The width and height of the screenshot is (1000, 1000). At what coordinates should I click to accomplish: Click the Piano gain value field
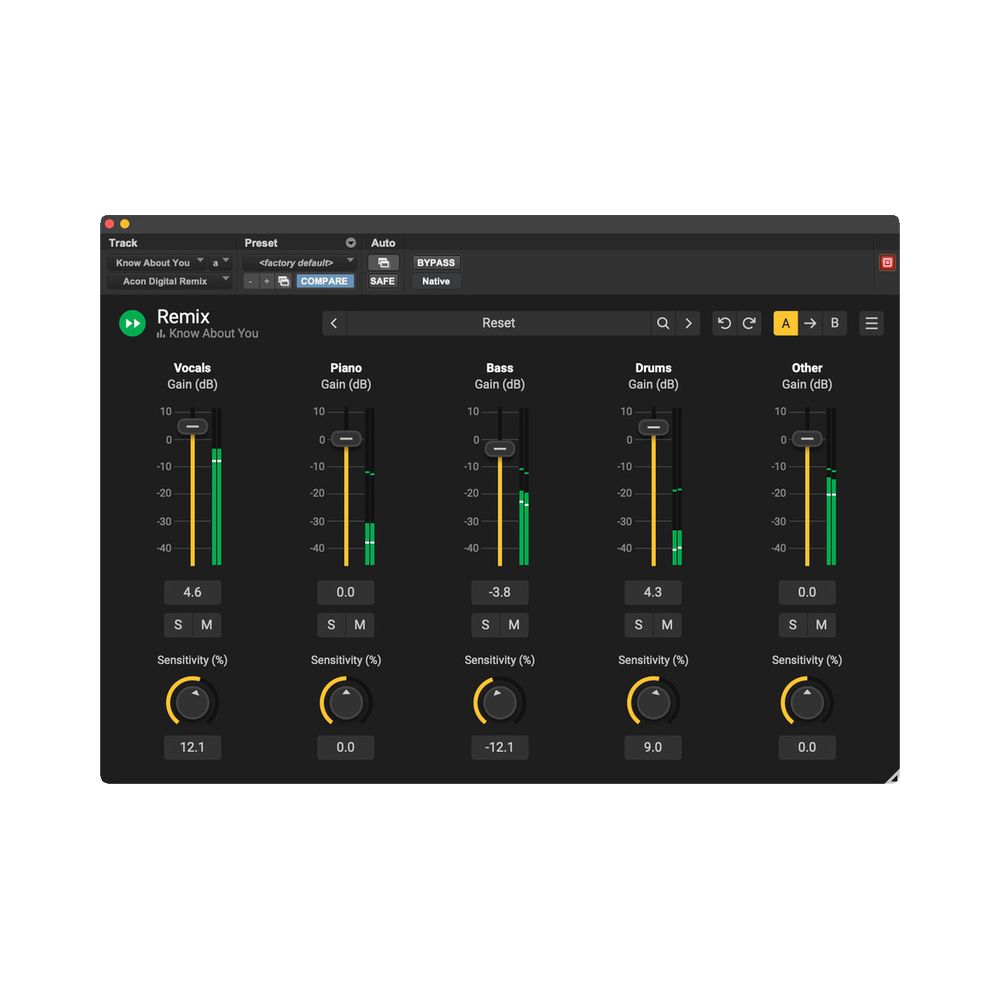click(x=346, y=592)
